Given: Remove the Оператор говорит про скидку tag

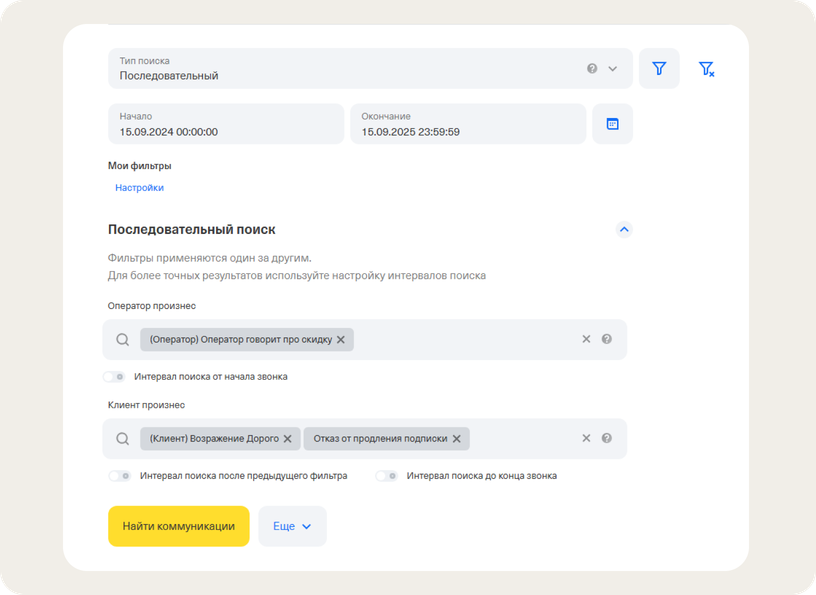Looking at the screenshot, I should (x=341, y=340).
